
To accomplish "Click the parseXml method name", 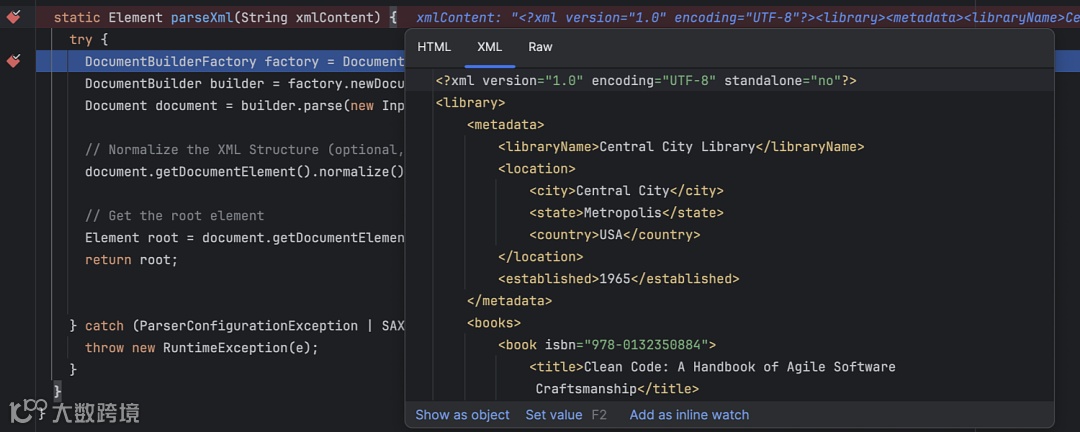I will pos(202,17).
